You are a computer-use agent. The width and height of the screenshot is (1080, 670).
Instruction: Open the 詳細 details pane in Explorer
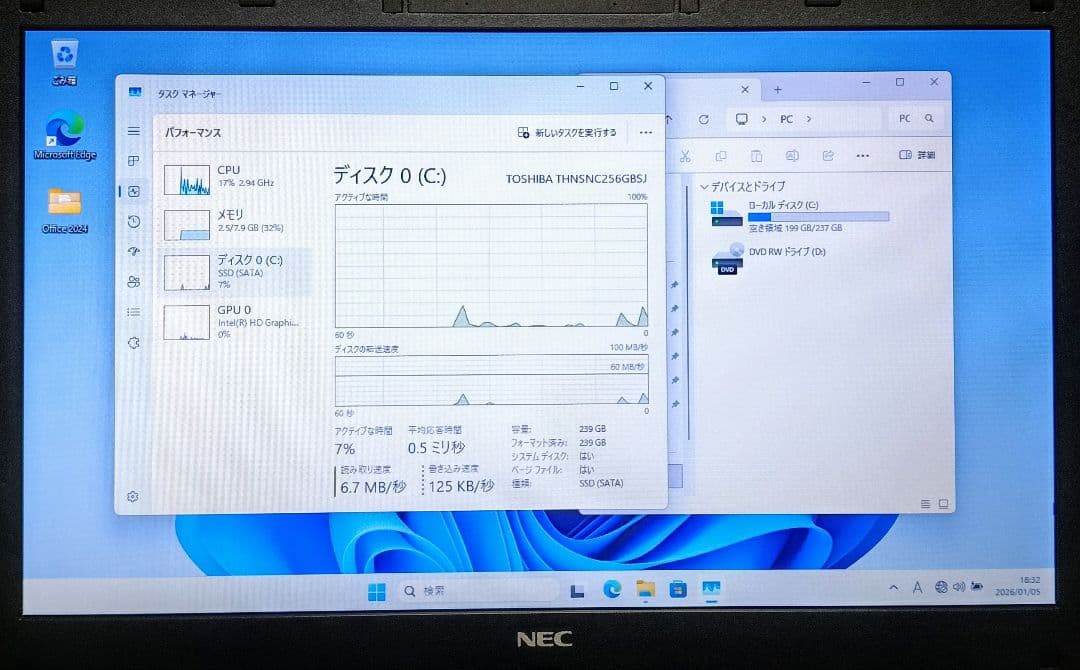(917, 156)
